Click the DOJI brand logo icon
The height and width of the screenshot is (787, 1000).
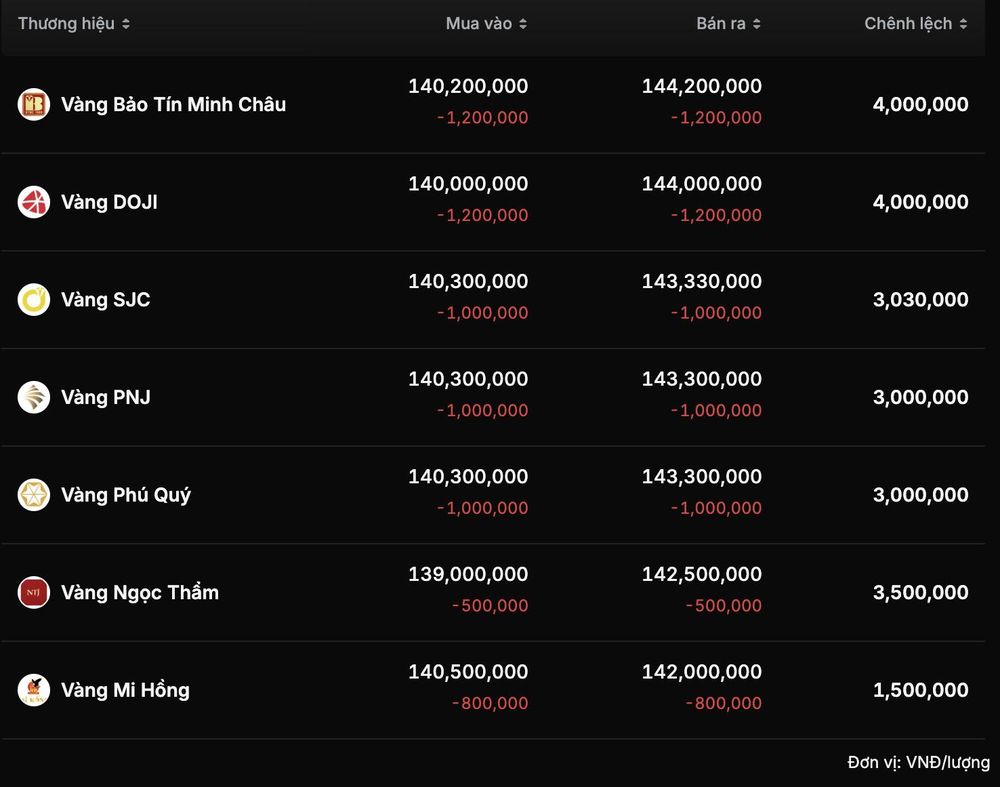pyautogui.click(x=34, y=202)
